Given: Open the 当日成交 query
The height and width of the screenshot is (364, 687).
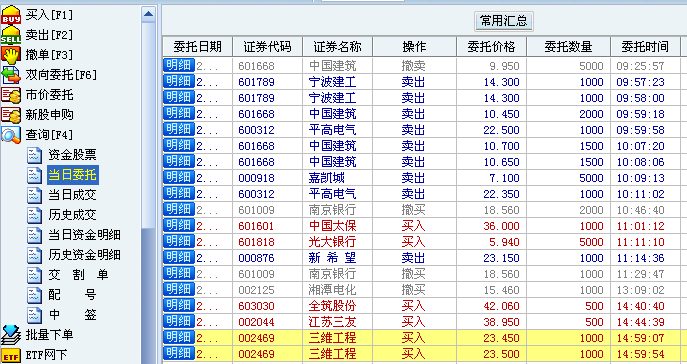Looking at the screenshot, I should (72, 195).
